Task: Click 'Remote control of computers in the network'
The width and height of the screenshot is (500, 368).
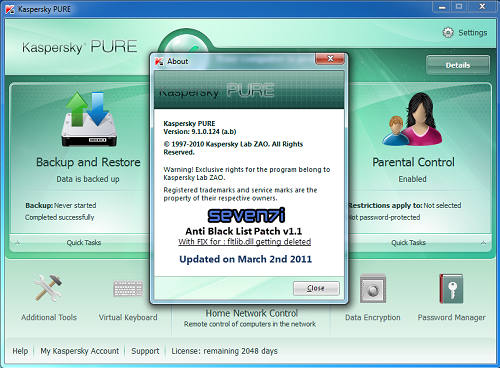Action: (250, 324)
